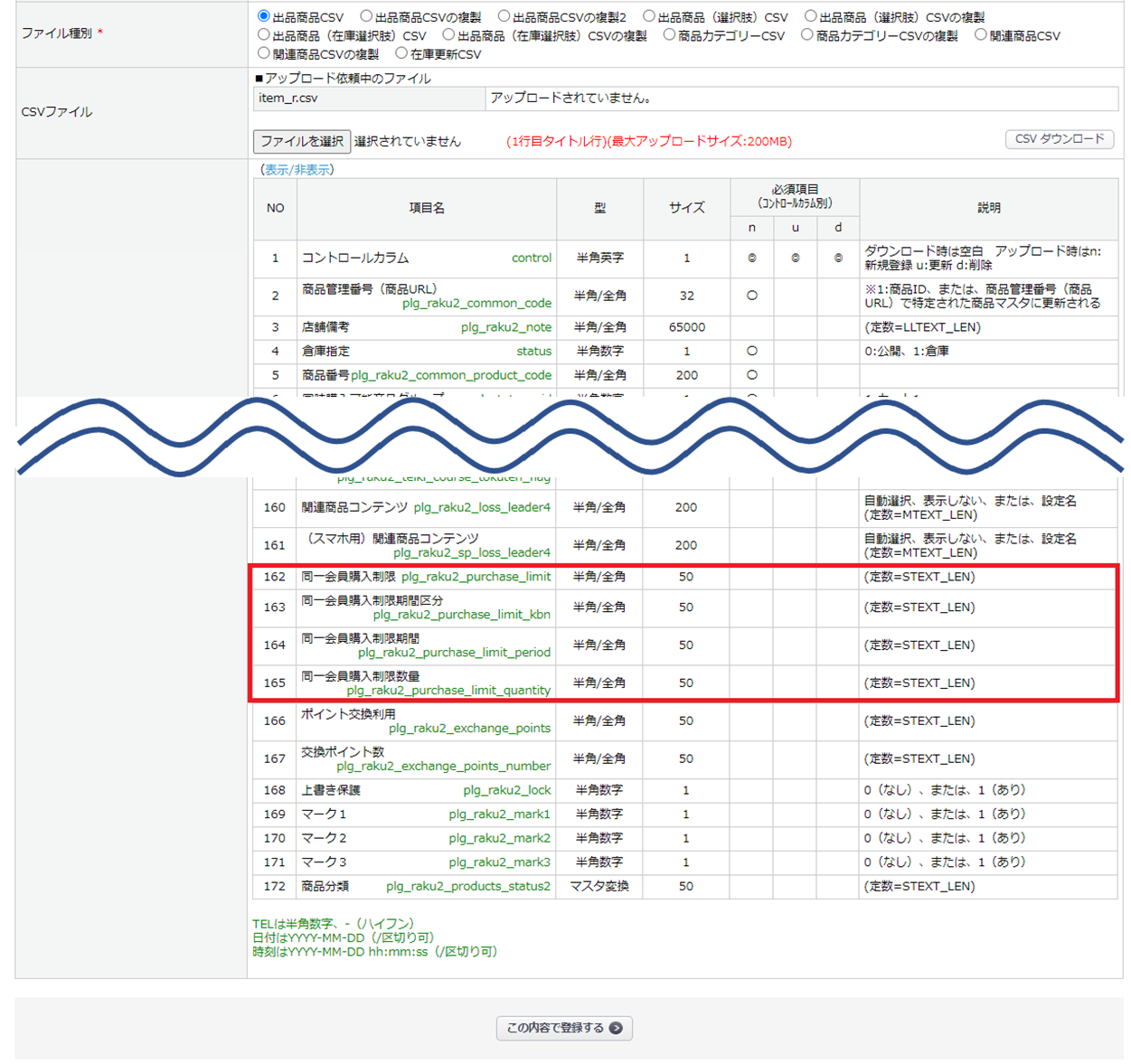Pick the 関連商品CSVの複製 radio option
1131x1064 pixels.
pyautogui.click(x=264, y=54)
